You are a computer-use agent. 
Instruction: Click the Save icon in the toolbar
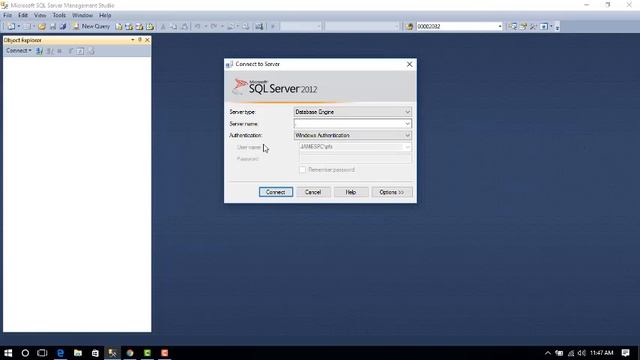[x=53, y=27]
